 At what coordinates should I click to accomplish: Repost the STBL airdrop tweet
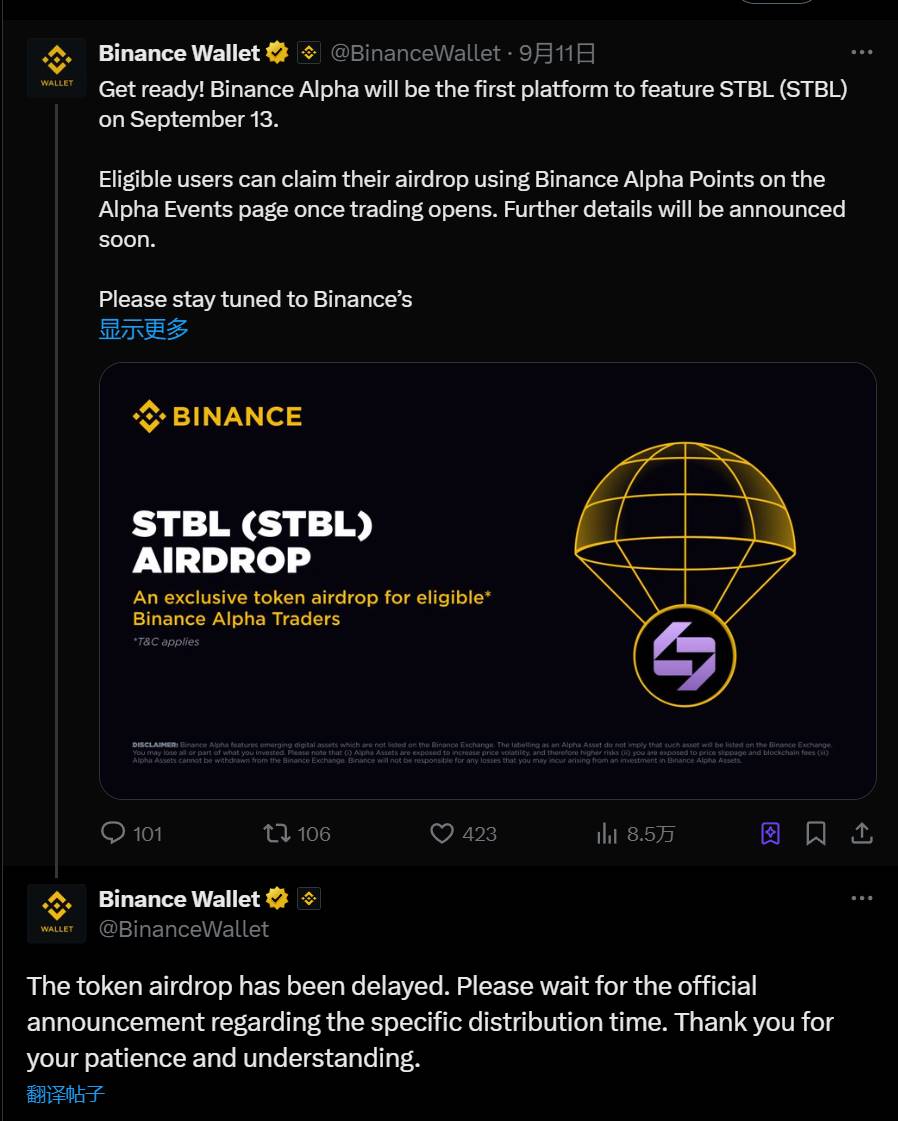[277, 833]
